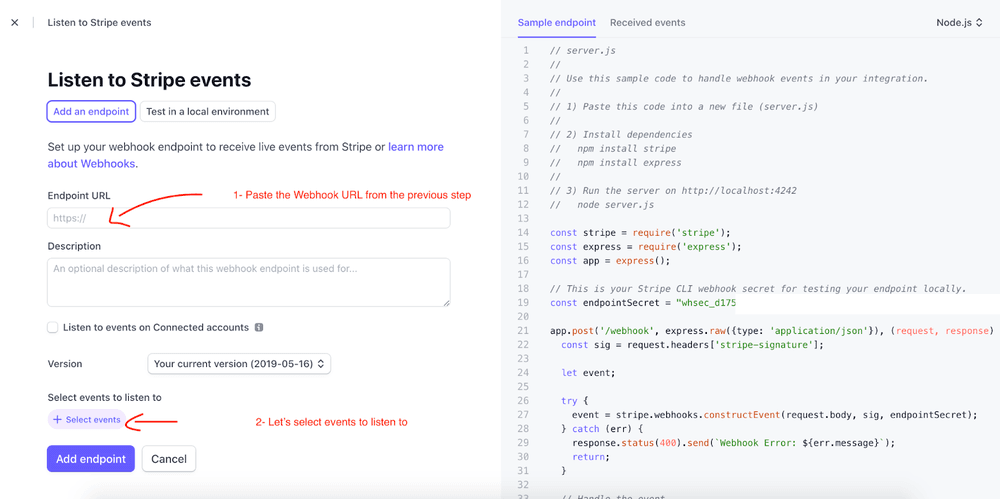Open the Version dropdown
The height and width of the screenshot is (499, 1000).
click(239, 364)
